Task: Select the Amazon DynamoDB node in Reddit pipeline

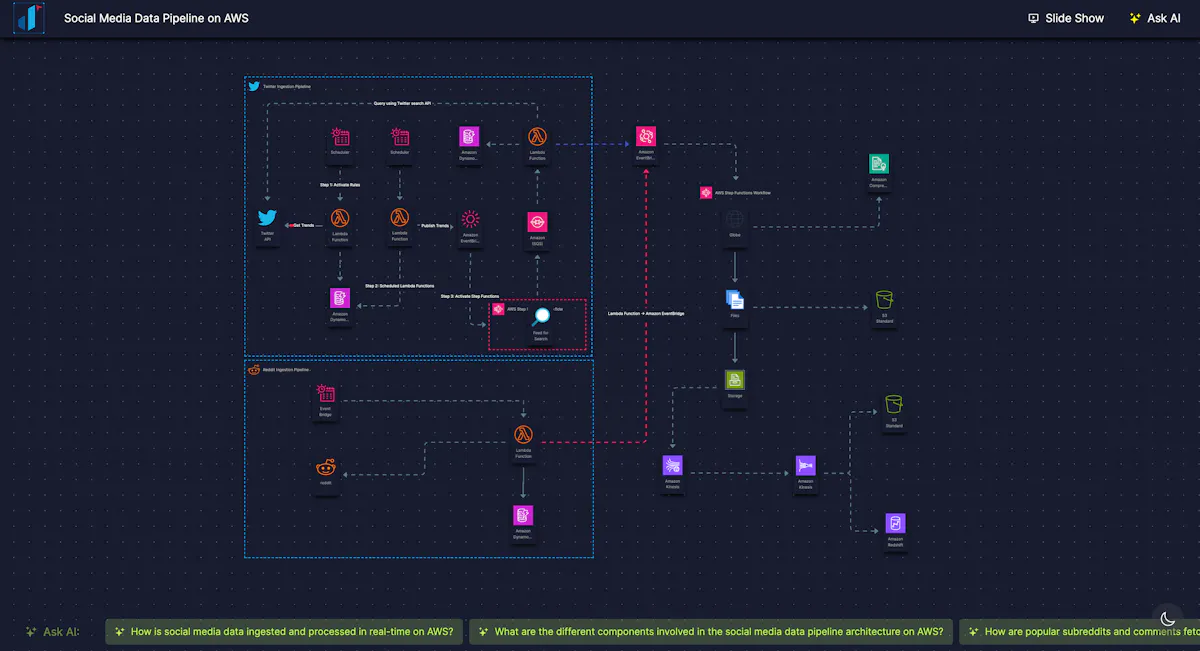Action: [523, 515]
